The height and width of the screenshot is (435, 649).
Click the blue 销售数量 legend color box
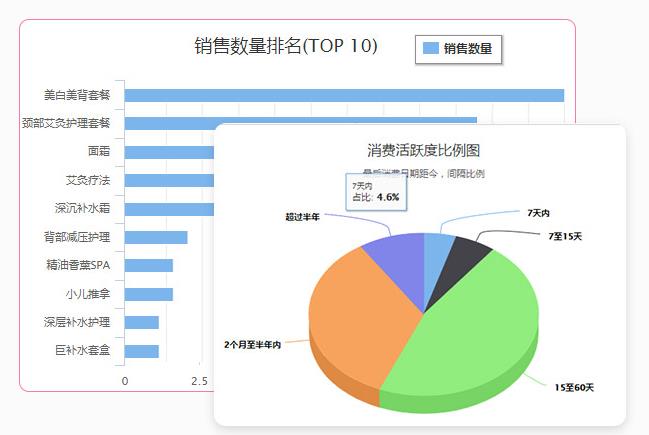point(431,48)
